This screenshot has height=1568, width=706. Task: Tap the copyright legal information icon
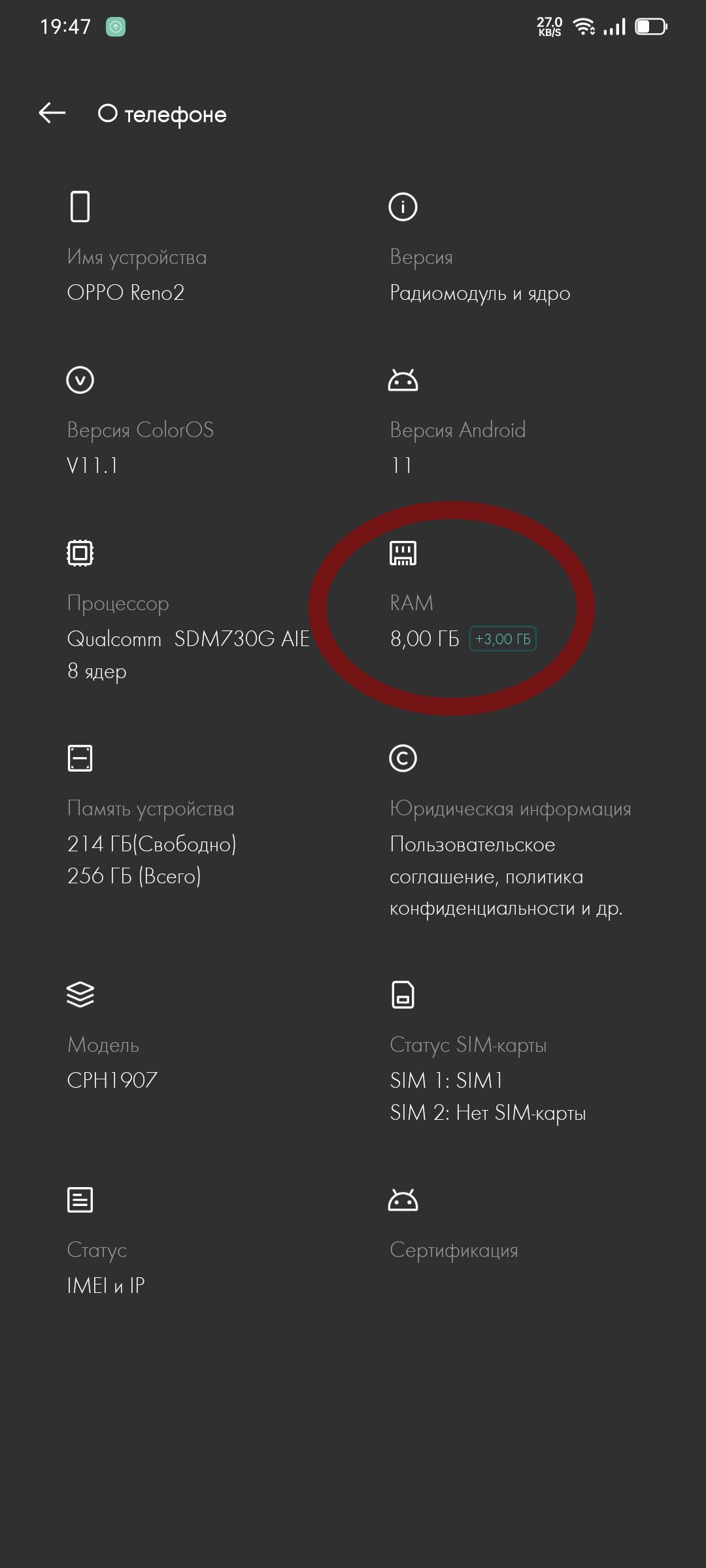pyautogui.click(x=403, y=758)
